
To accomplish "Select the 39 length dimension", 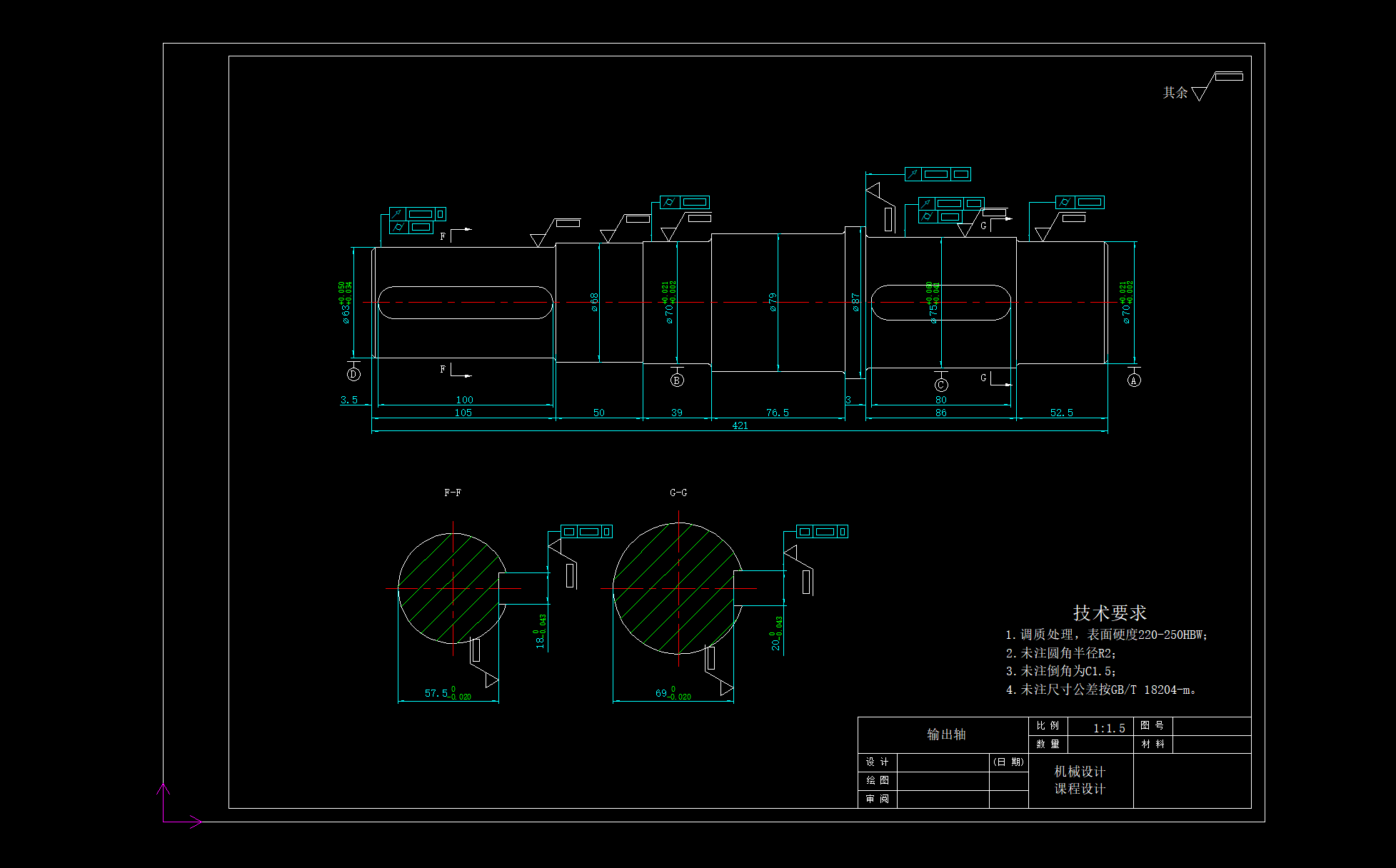I will tap(676, 413).
